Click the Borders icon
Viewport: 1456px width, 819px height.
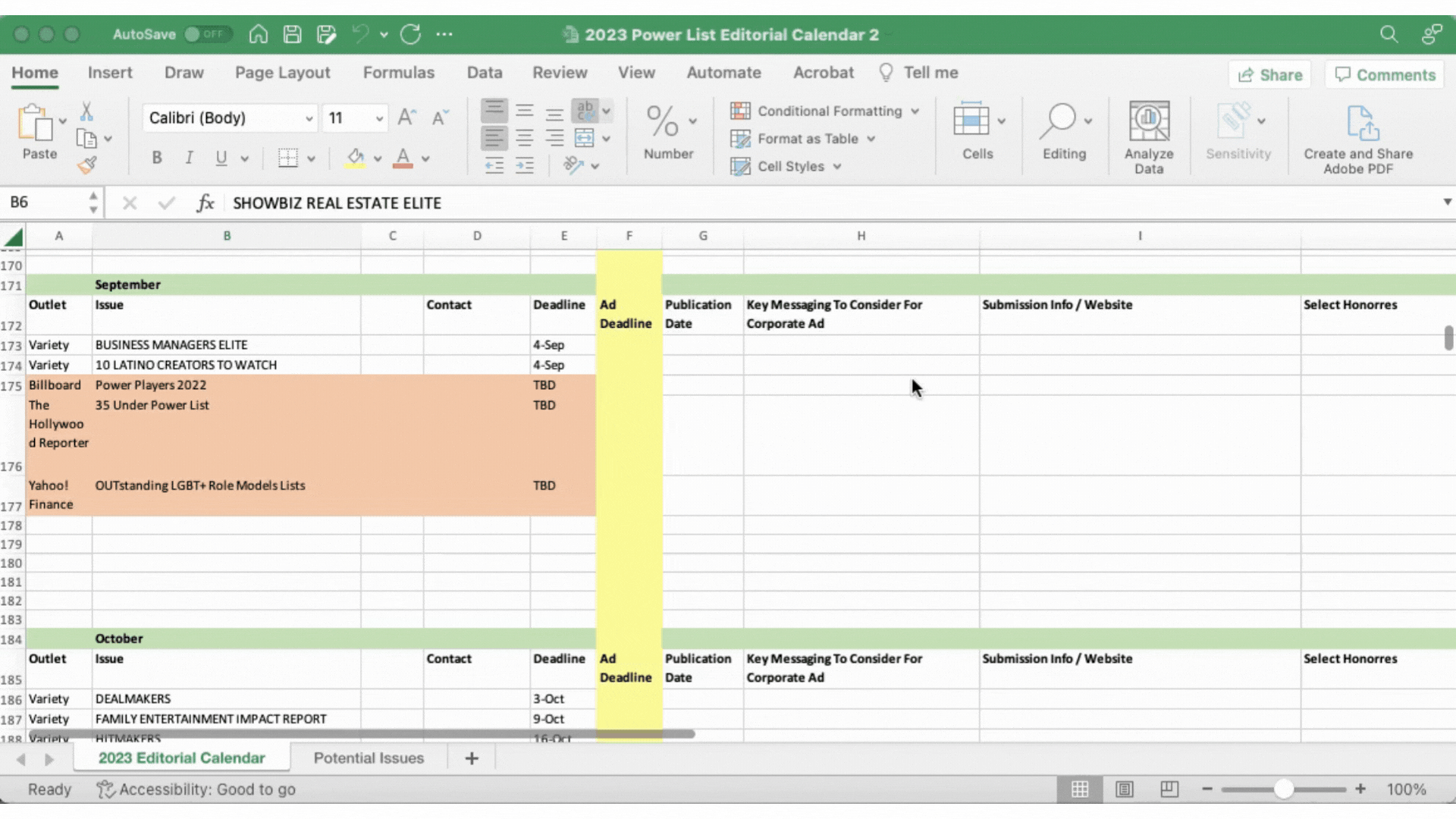tap(287, 158)
